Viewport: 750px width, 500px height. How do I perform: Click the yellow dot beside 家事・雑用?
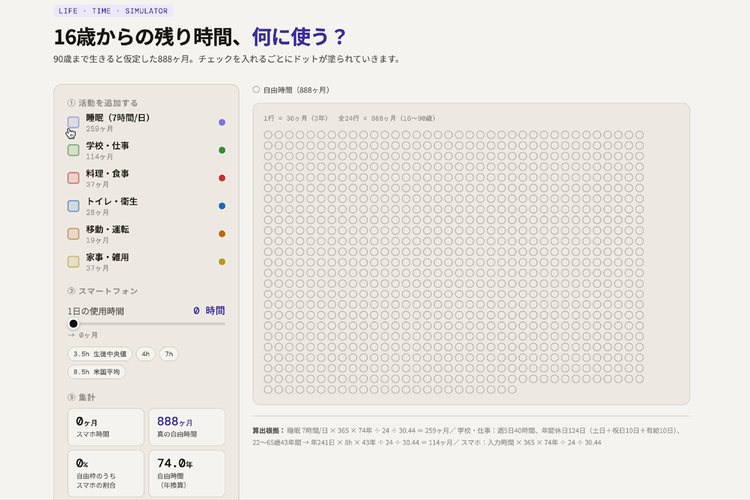coord(222,262)
